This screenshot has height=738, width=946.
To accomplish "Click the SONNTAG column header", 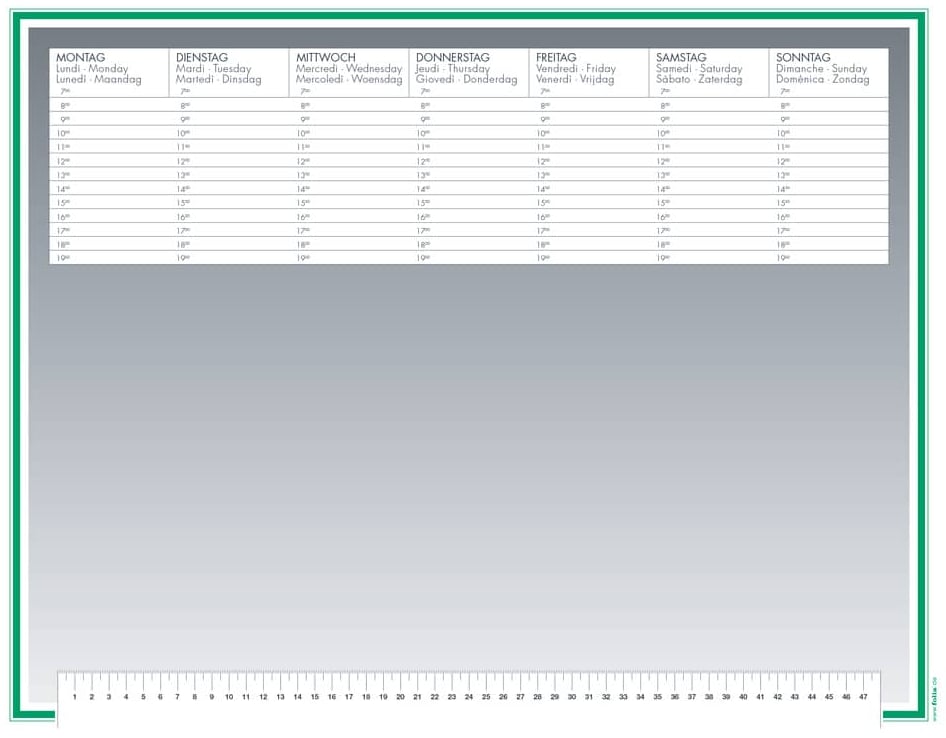I will click(803, 58).
